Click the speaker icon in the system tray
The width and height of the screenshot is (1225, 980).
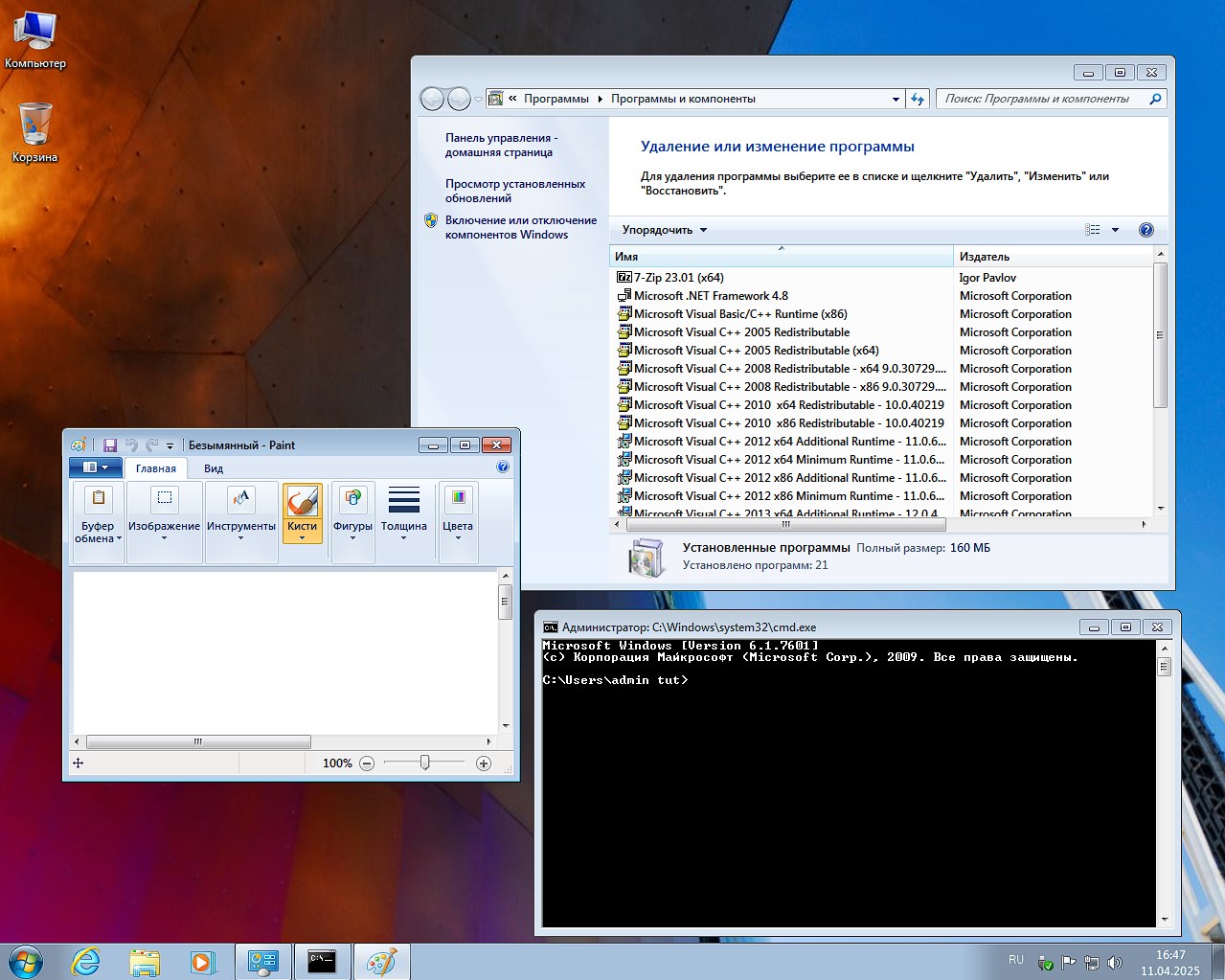[x=1115, y=961]
